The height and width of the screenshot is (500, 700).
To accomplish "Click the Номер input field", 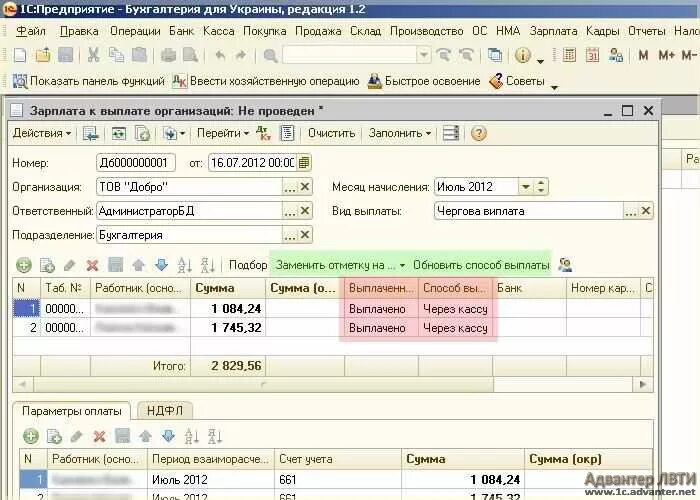I will pos(136,162).
